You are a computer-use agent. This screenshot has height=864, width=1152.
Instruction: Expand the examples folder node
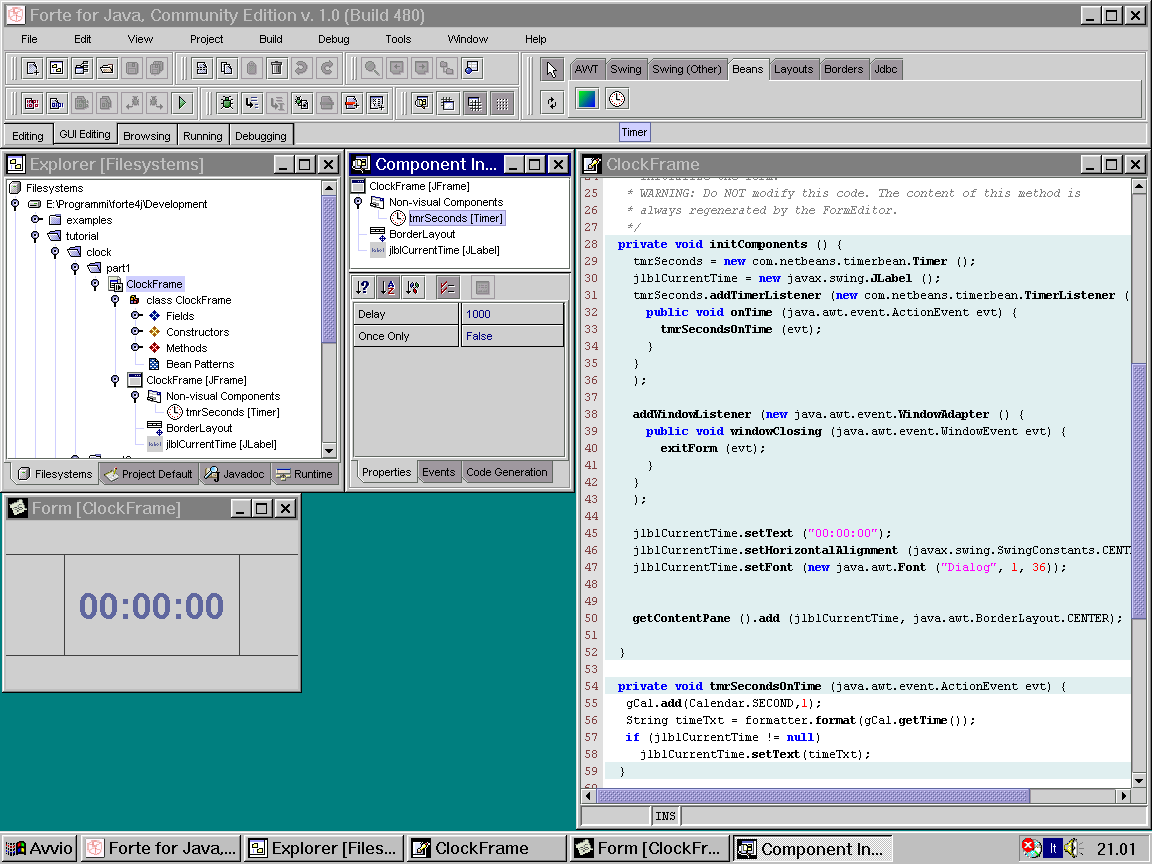tap(36, 220)
